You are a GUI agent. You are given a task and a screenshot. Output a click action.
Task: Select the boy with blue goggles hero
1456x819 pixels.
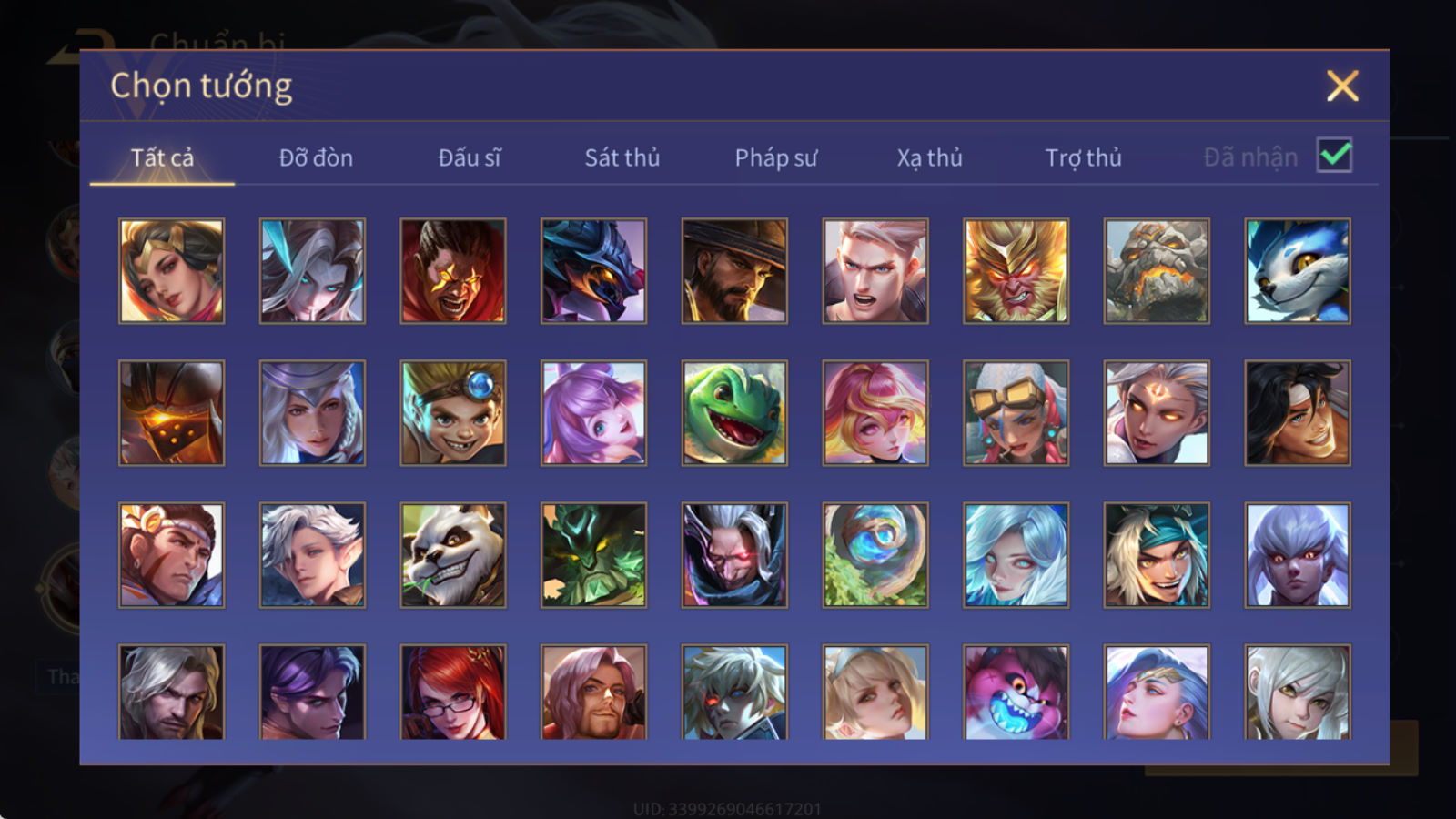click(x=453, y=412)
